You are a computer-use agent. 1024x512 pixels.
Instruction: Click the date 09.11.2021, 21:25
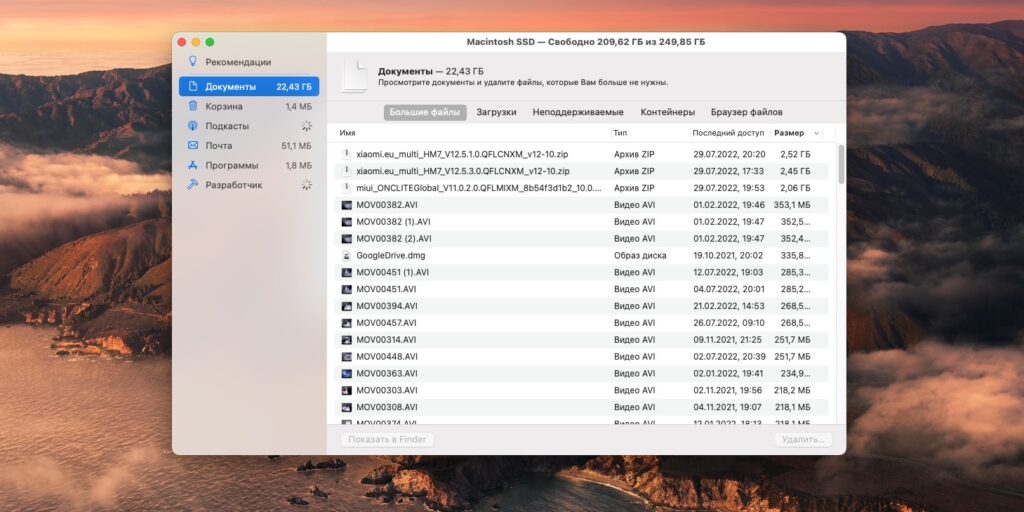[729, 340]
